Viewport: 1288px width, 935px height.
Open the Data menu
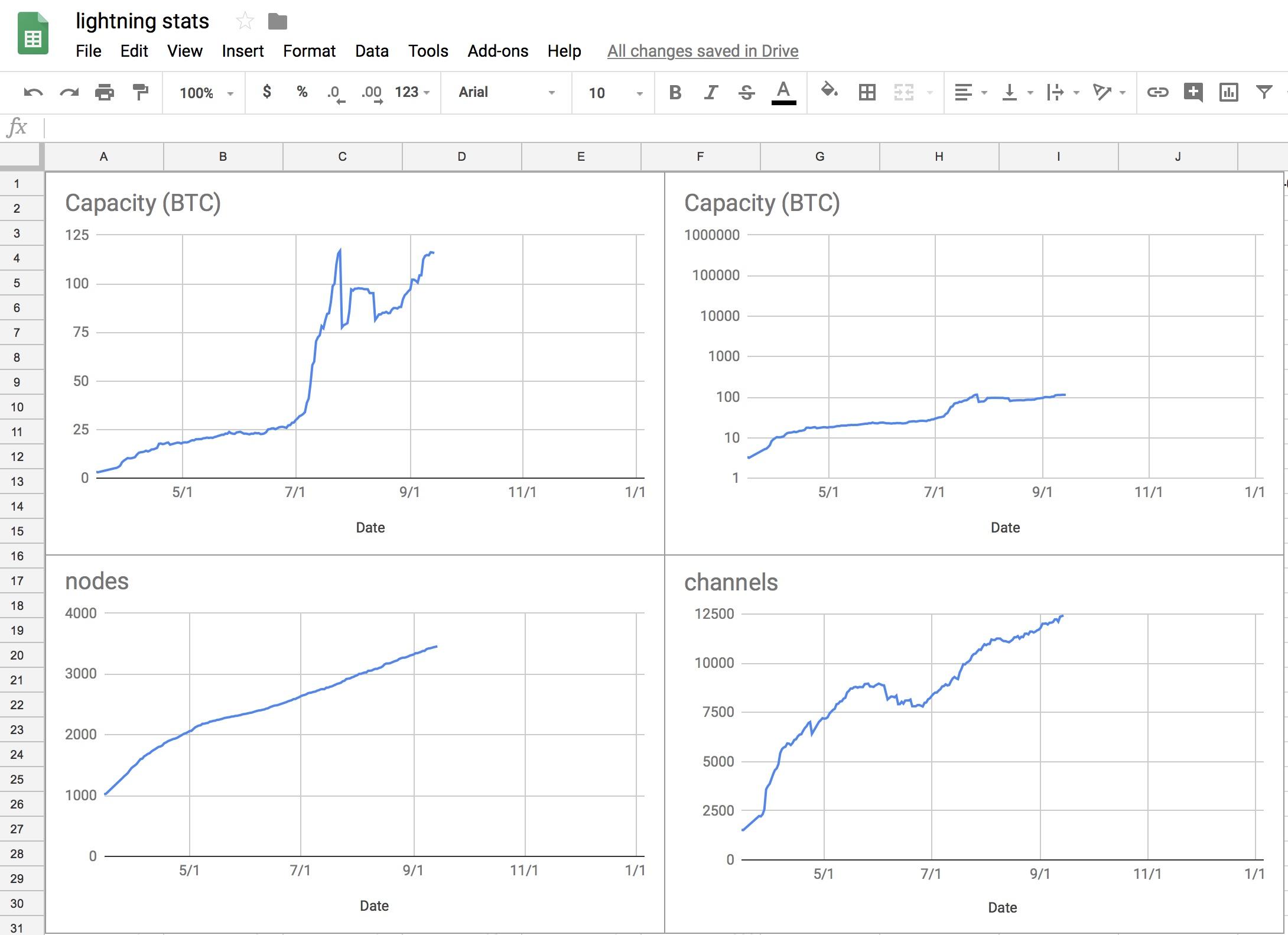[372, 51]
